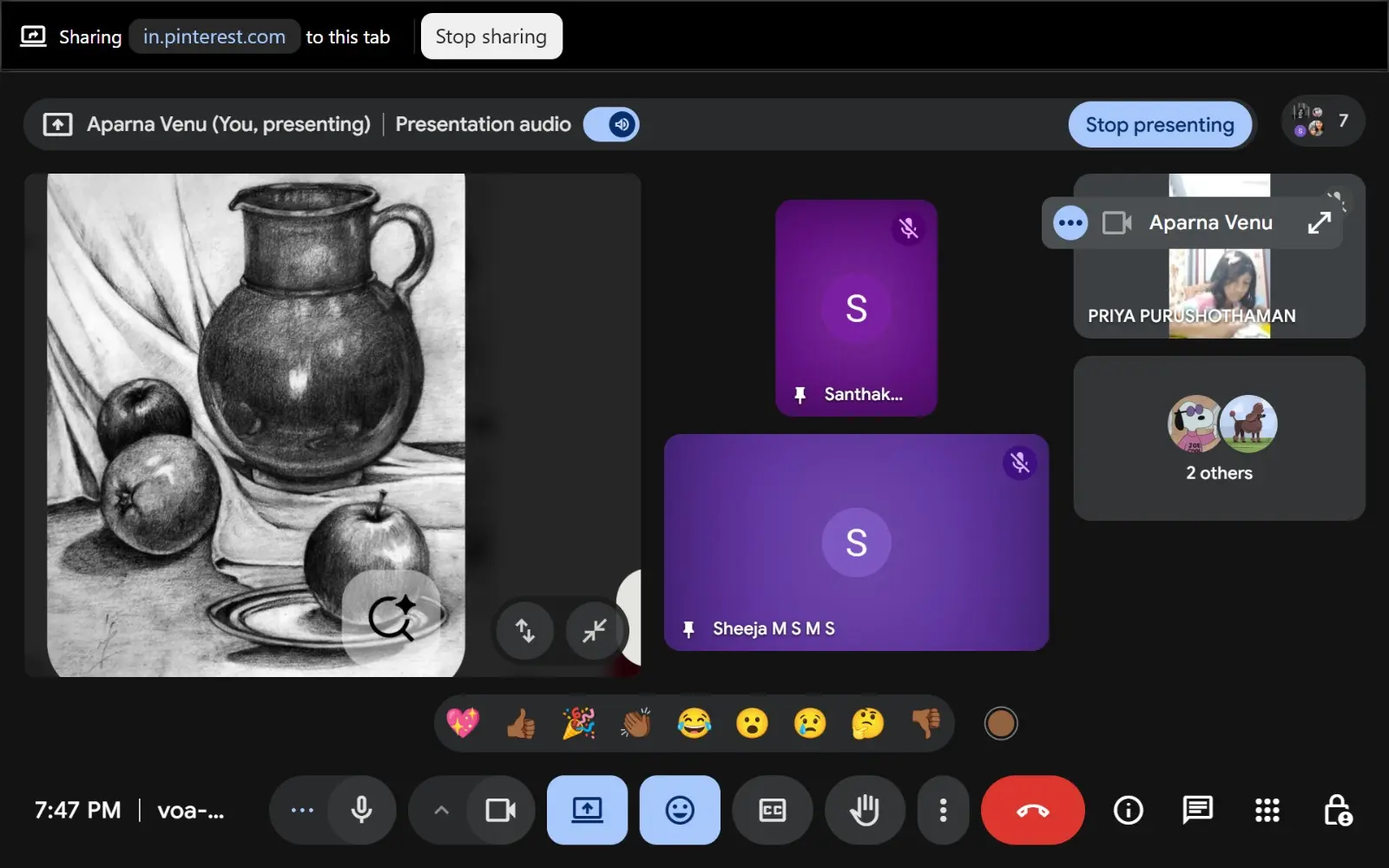Stop presenting the tab

point(1160,124)
